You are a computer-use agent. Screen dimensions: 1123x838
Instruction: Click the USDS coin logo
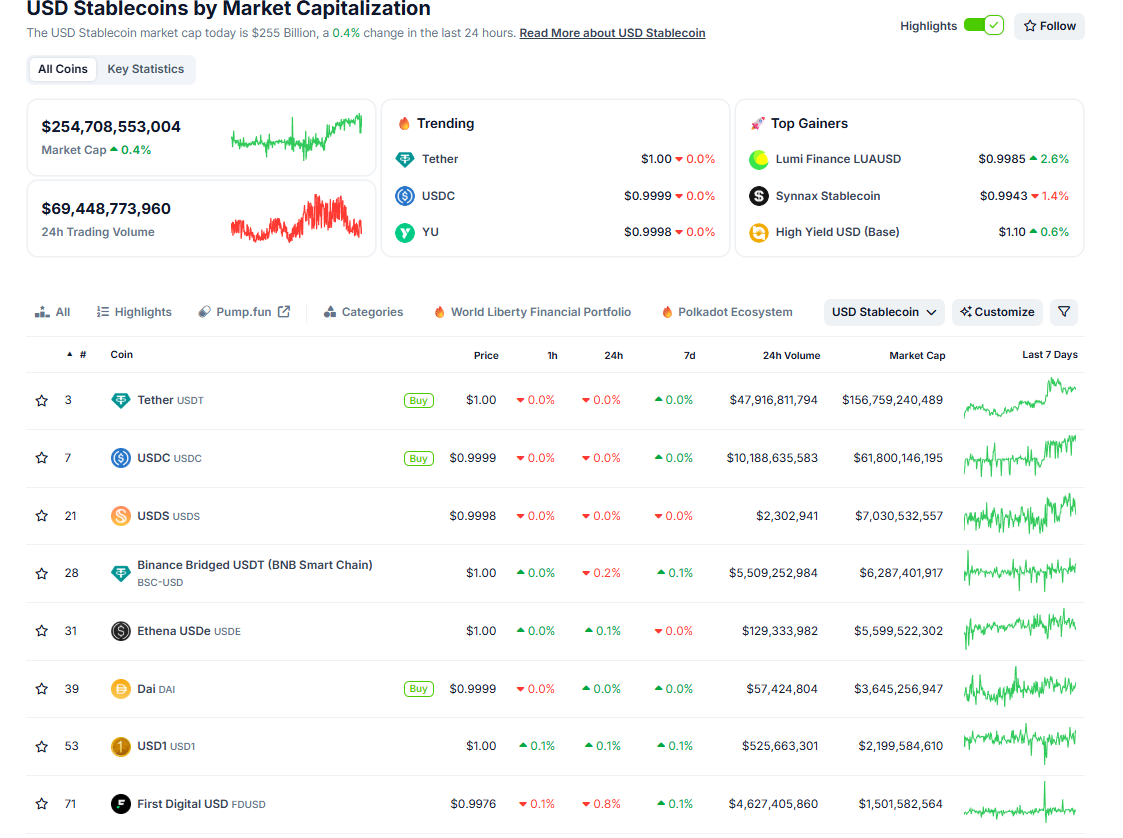click(120, 516)
